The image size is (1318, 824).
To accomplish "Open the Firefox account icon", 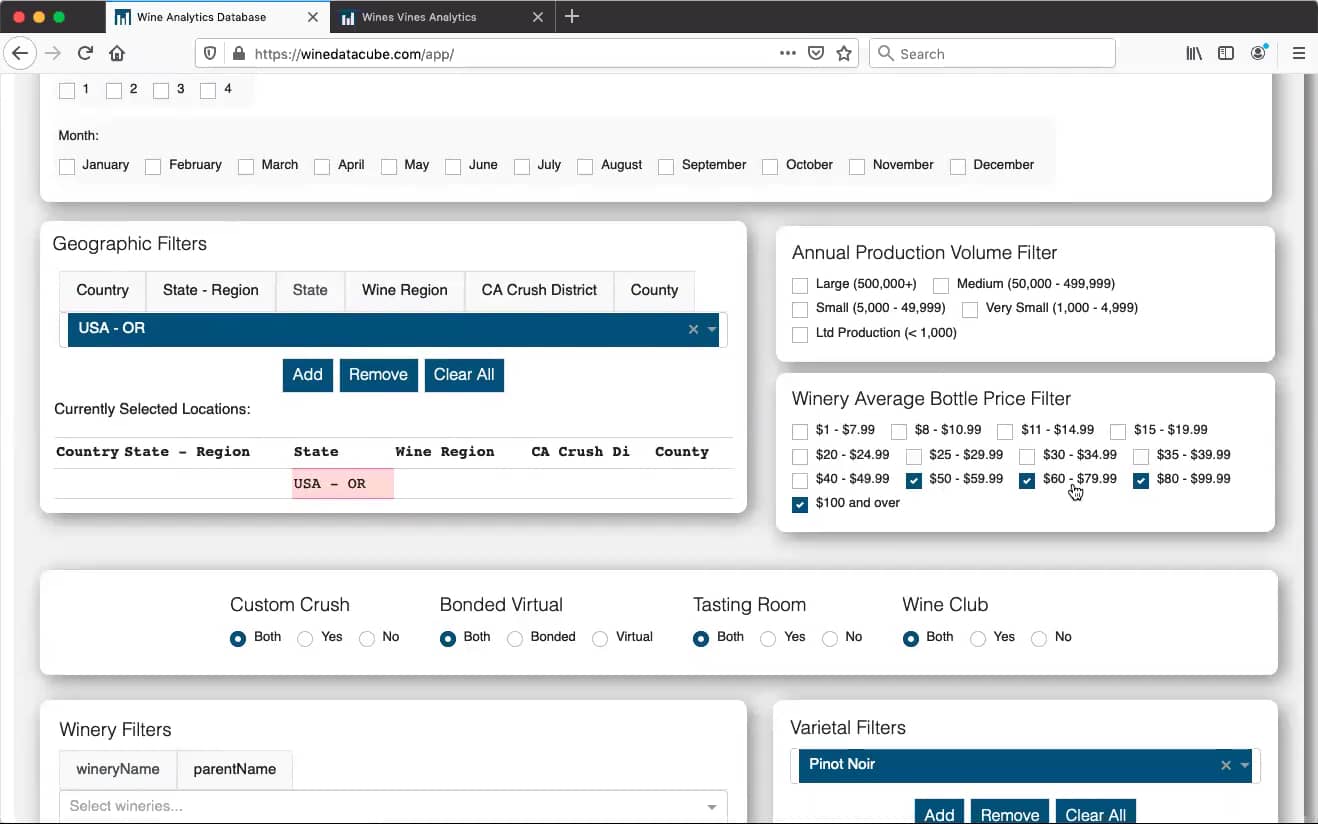I will (x=1258, y=53).
